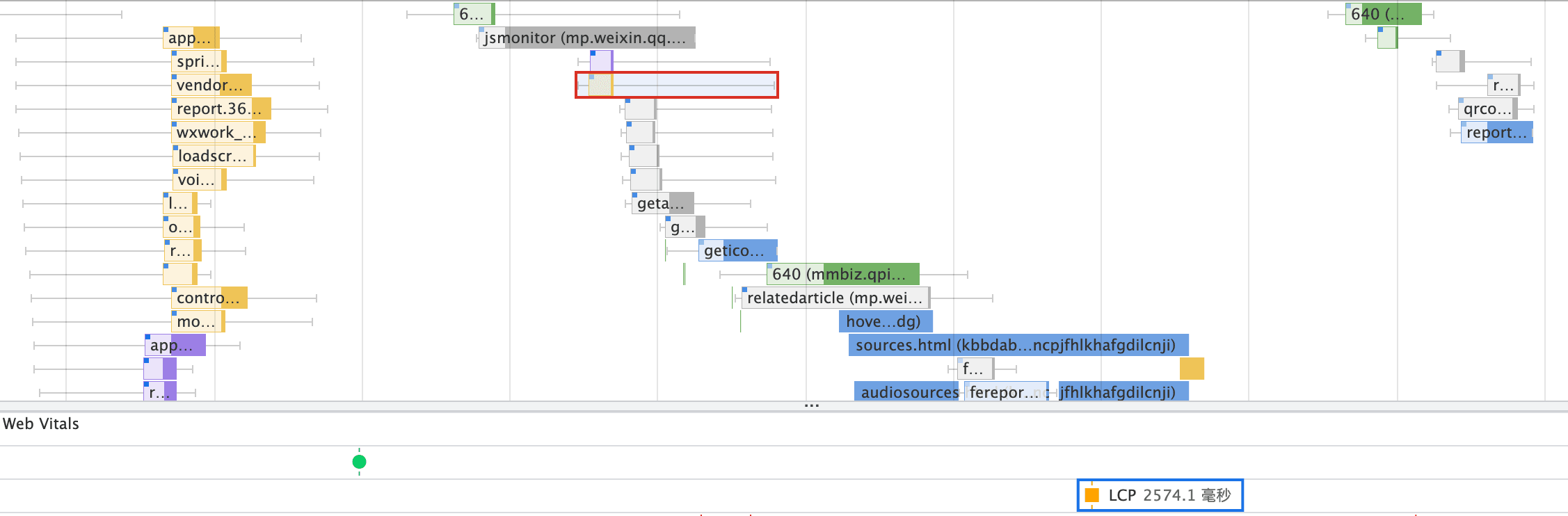Select the red-outlined highlighted request
This screenshot has height=516, width=1568.
[676, 85]
